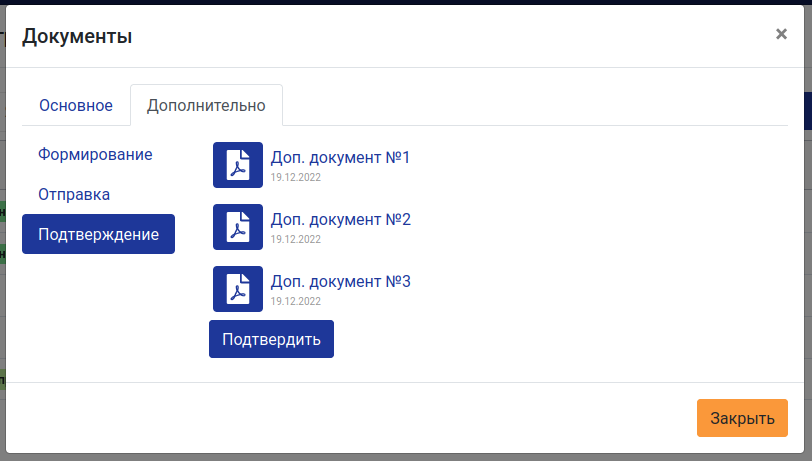Click the date under Доп. документ №2
Viewport: 812px width, 461px height.
296,239
